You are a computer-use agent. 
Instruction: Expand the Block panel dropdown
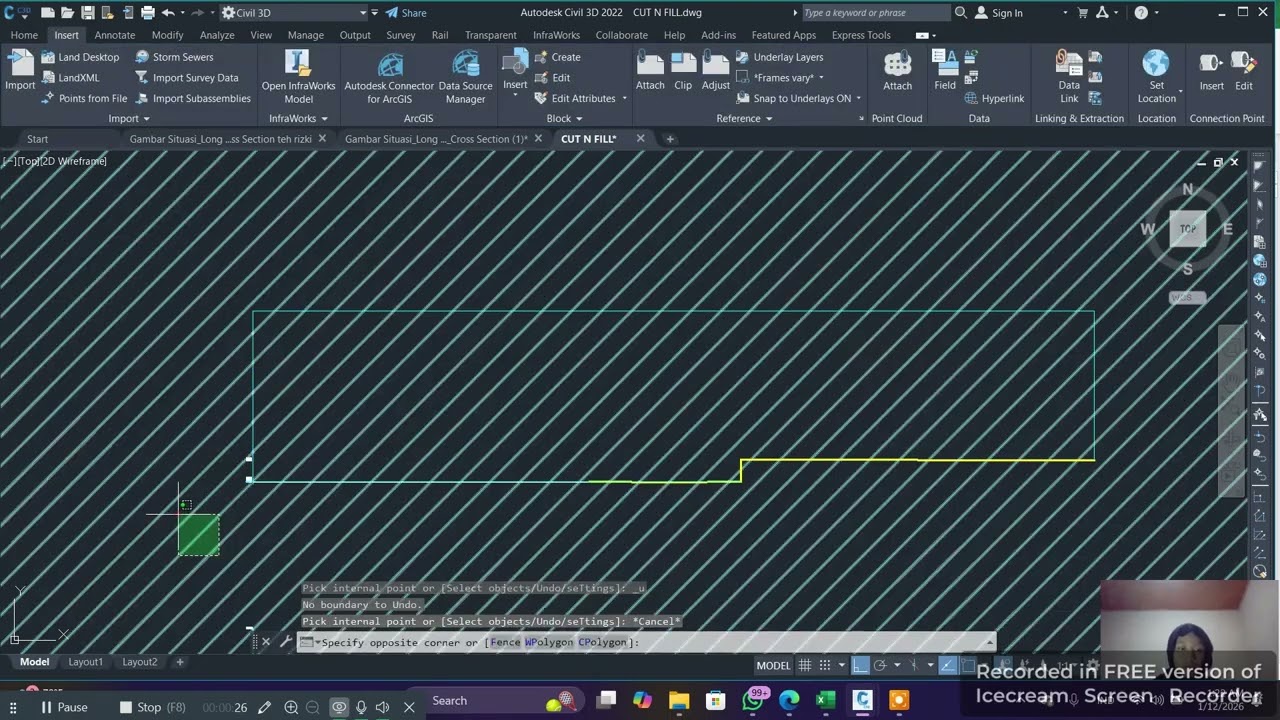coord(565,118)
